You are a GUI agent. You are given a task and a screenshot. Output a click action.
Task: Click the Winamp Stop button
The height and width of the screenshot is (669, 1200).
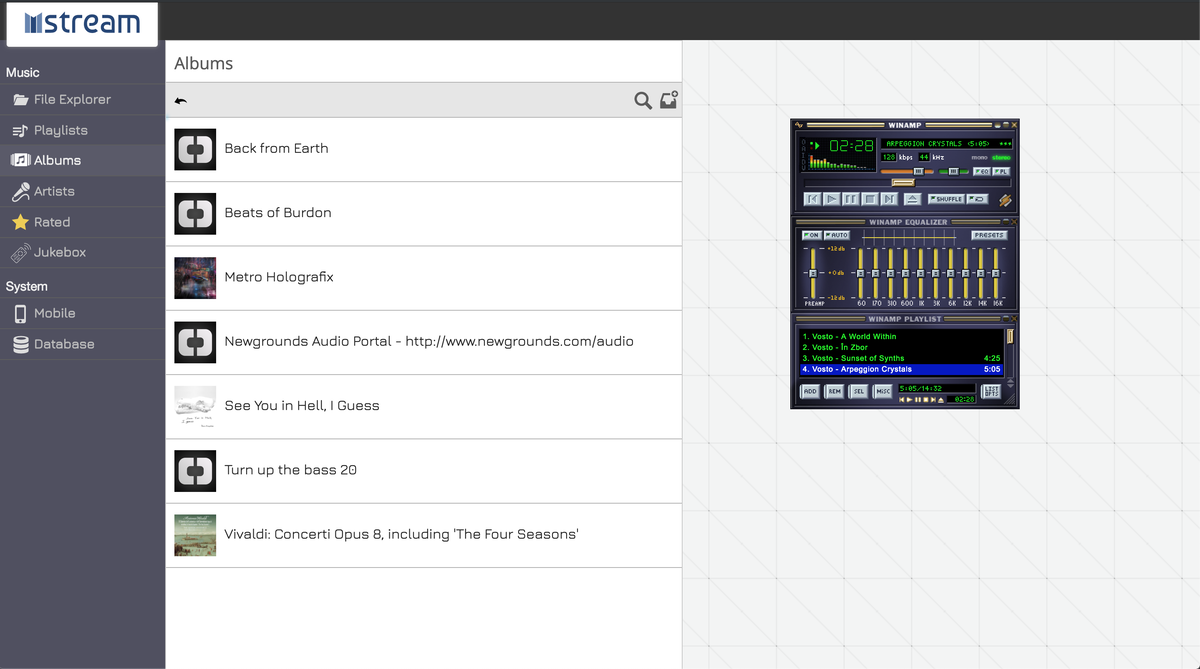pyautogui.click(x=870, y=199)
